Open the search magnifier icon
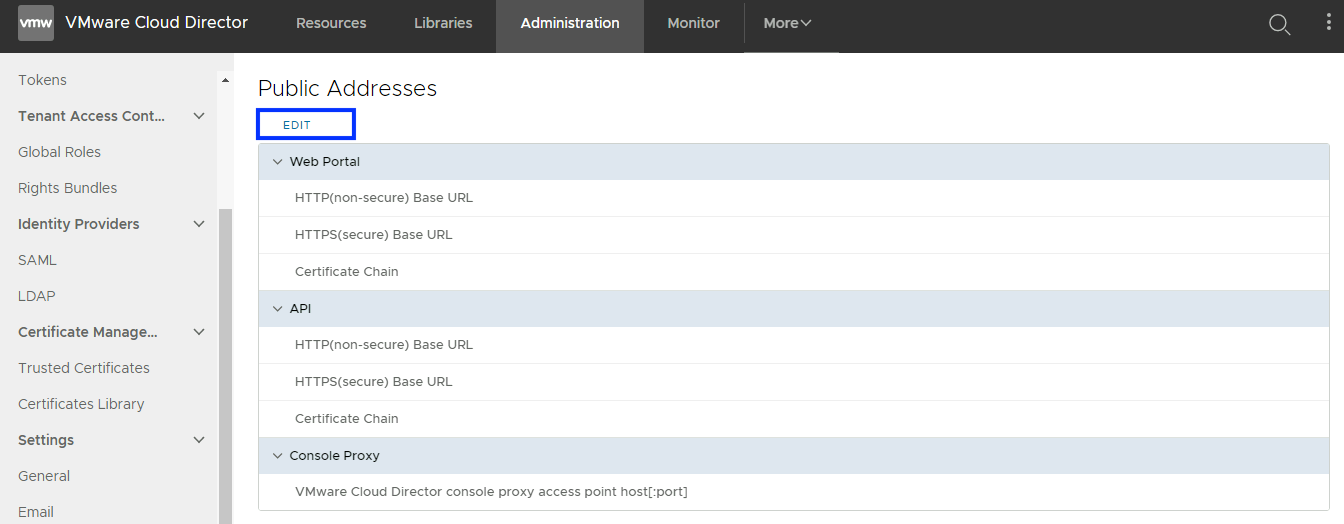The image size is (1344, 524). 1279,25
